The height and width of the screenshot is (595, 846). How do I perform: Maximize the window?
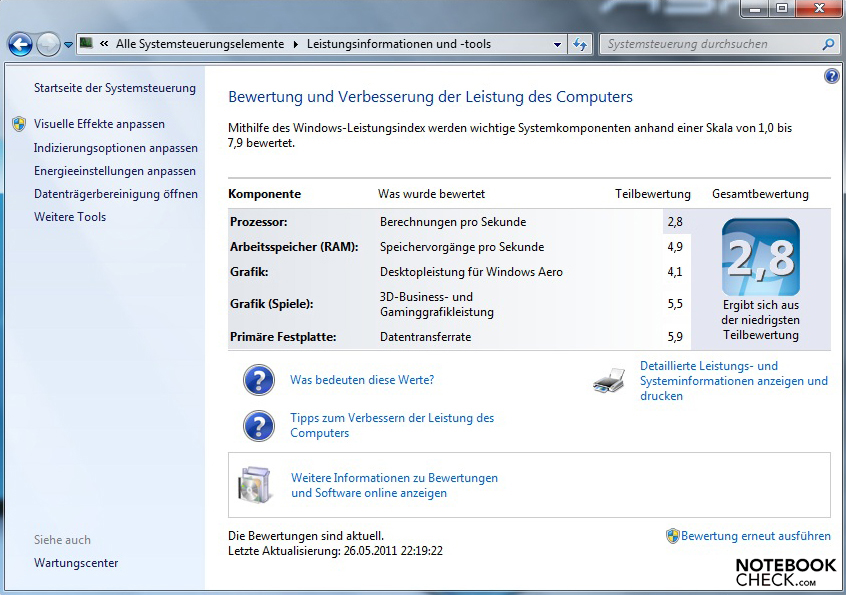tap(782, 9)
